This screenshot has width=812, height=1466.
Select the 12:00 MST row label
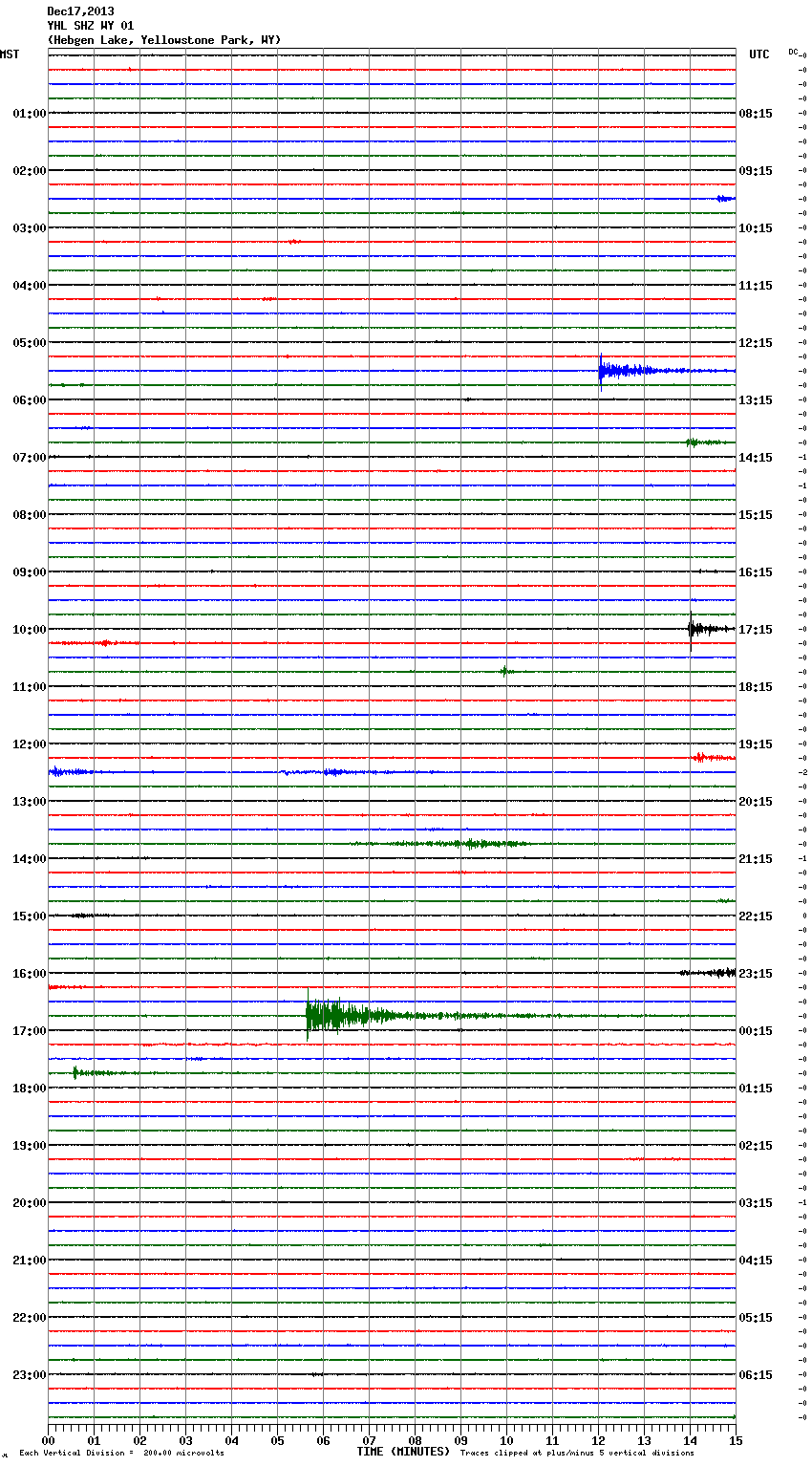(30, 744)
